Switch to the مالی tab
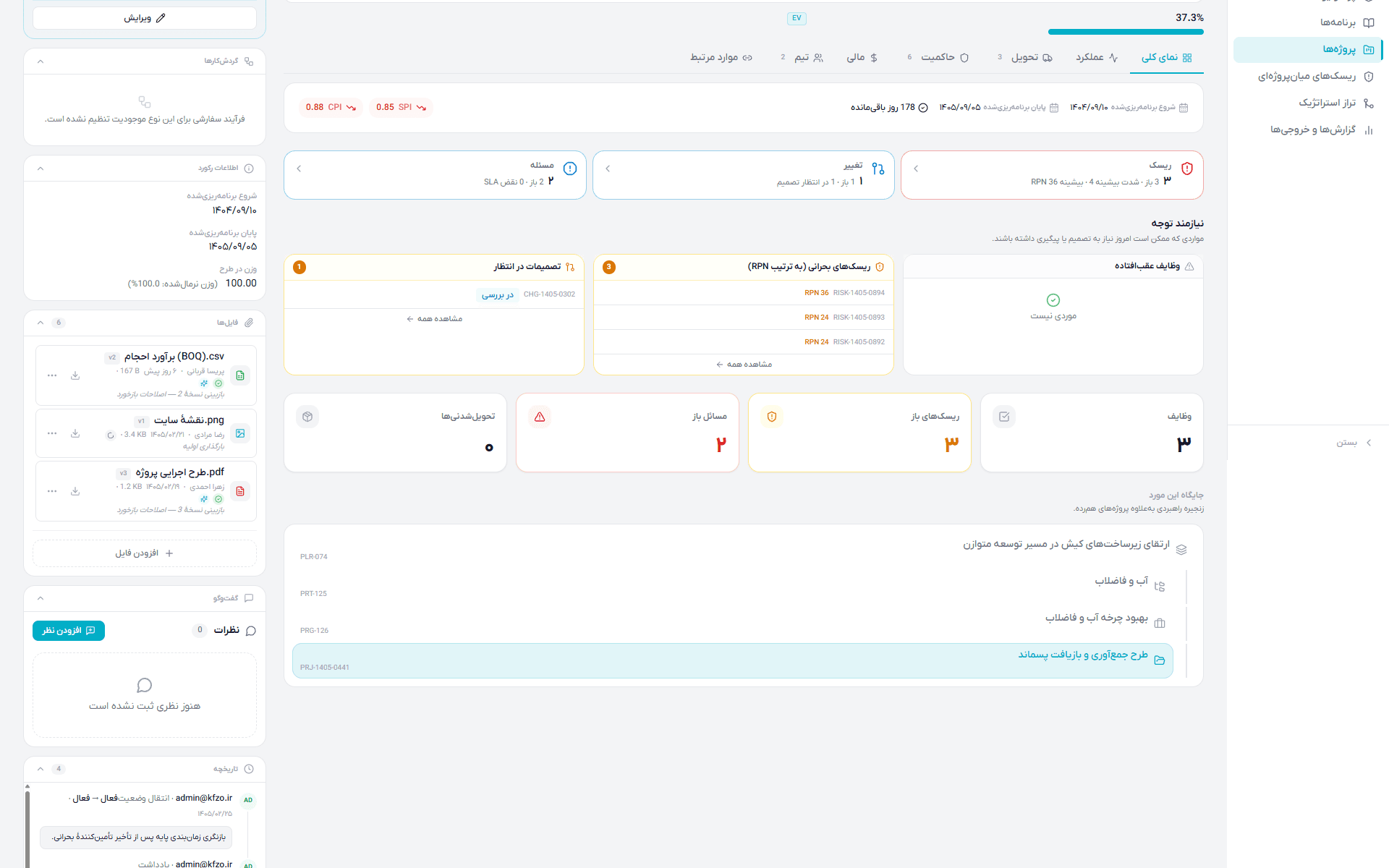Screen dimensions: 1389x868 click(x=862, y=57)
